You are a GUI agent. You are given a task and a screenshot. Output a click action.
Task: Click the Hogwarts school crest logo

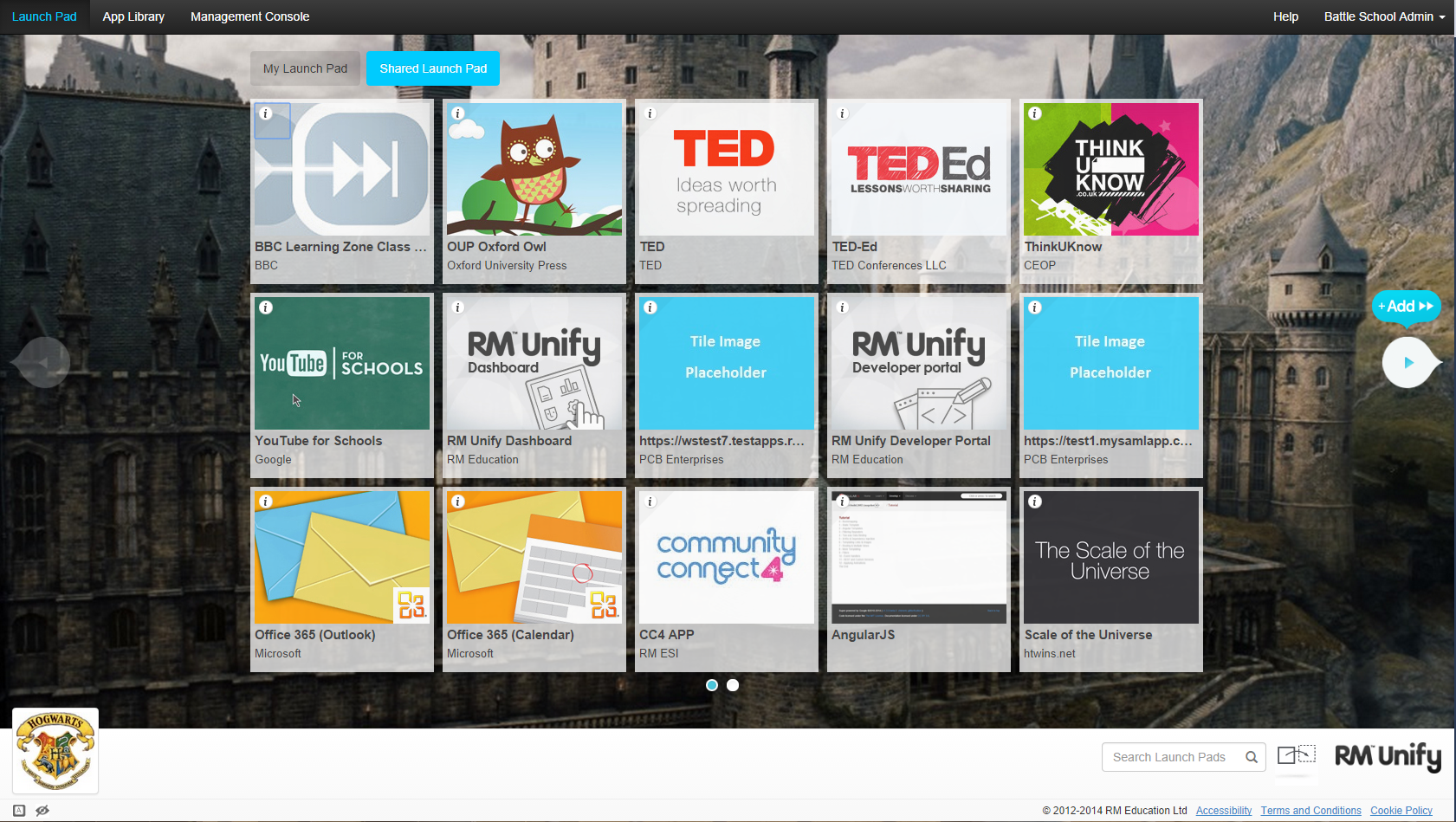[55, 750]
